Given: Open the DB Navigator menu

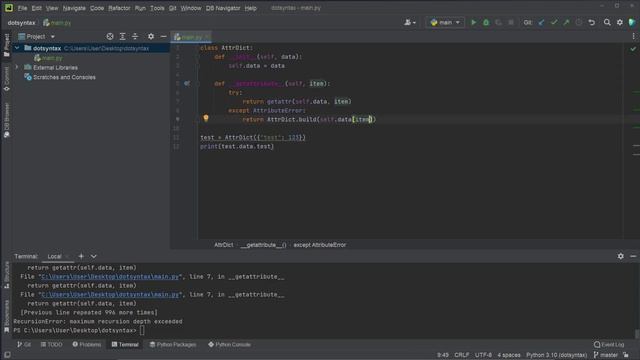Looking at the screenshot, I should 223,8.
